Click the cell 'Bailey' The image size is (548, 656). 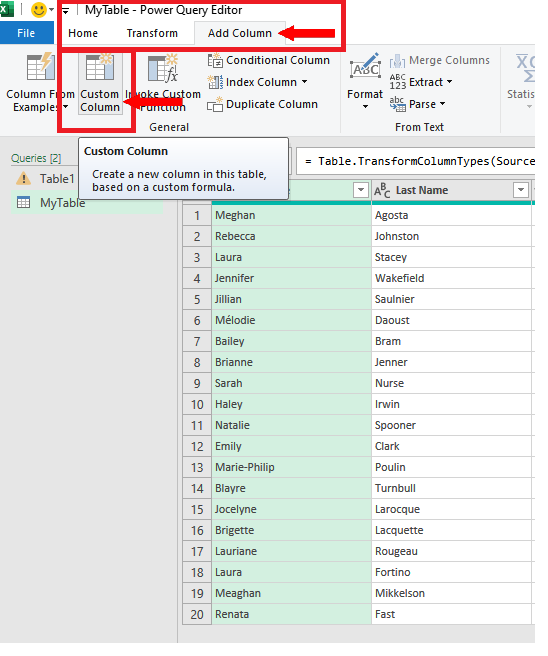point(292,341)
